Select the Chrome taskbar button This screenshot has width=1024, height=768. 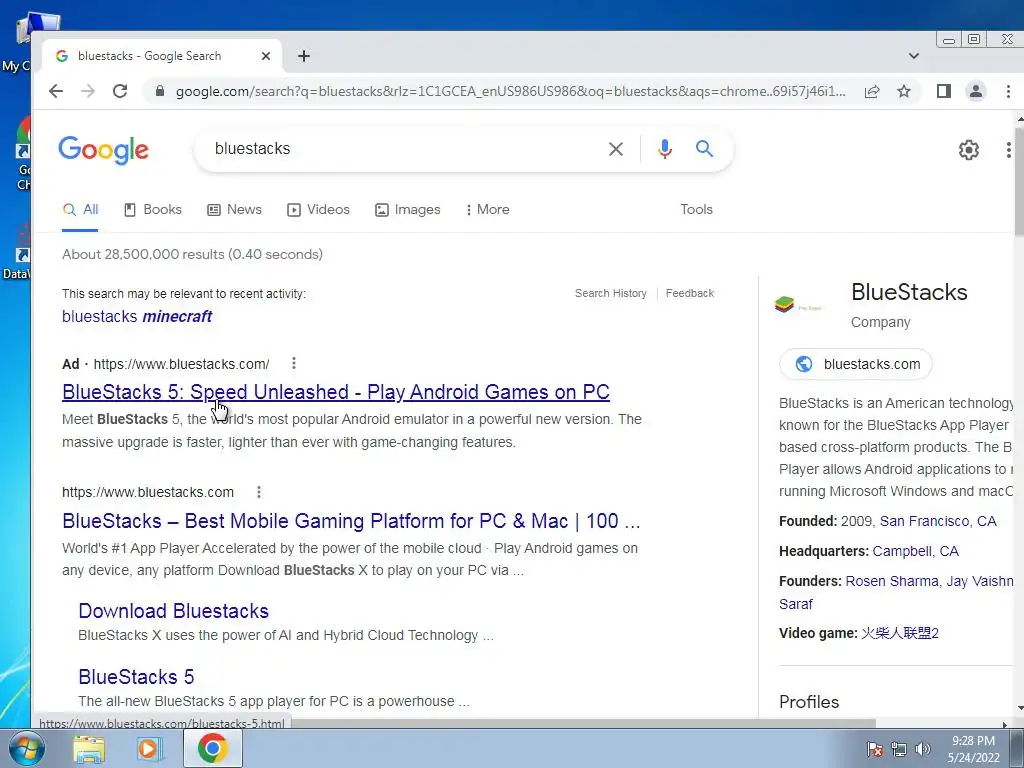pos(212,749)
